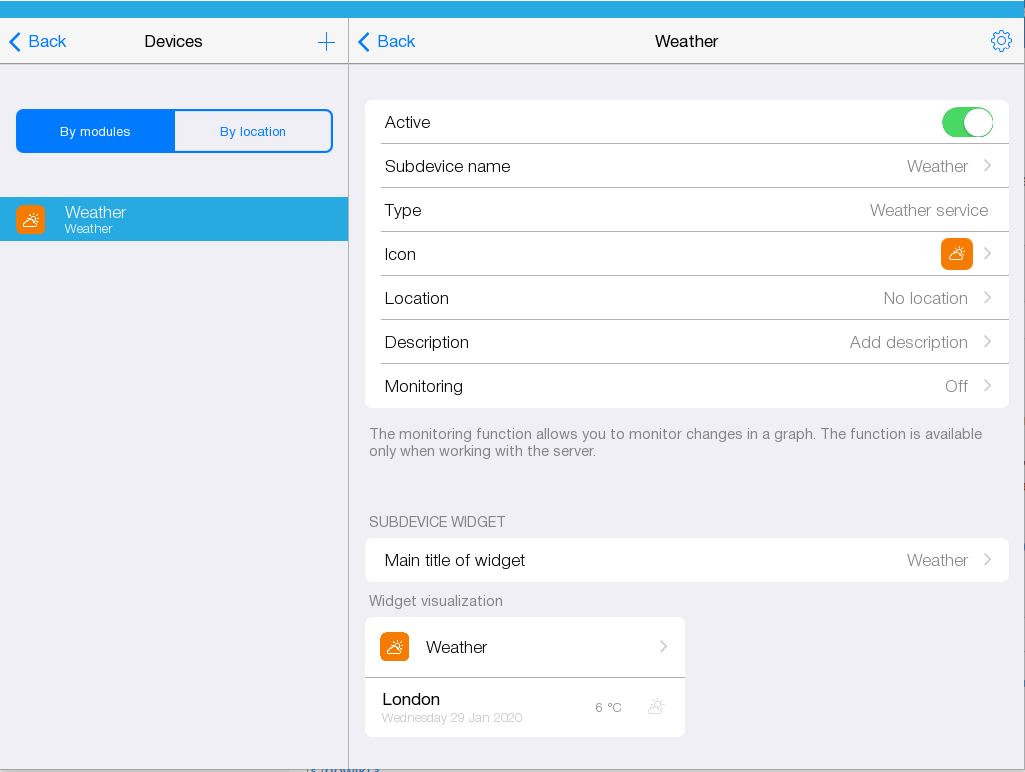1025x772 pixels.
Task: Select the By modules segment
Action: tap(95, 131)
